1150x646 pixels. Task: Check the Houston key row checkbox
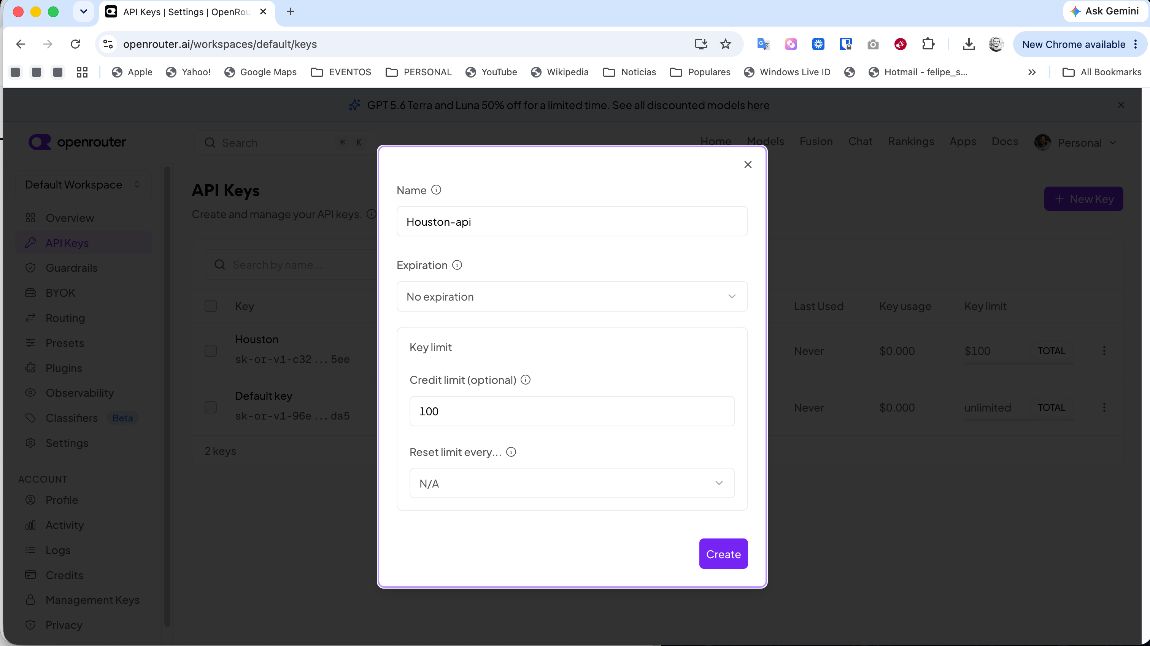point(210,350)
